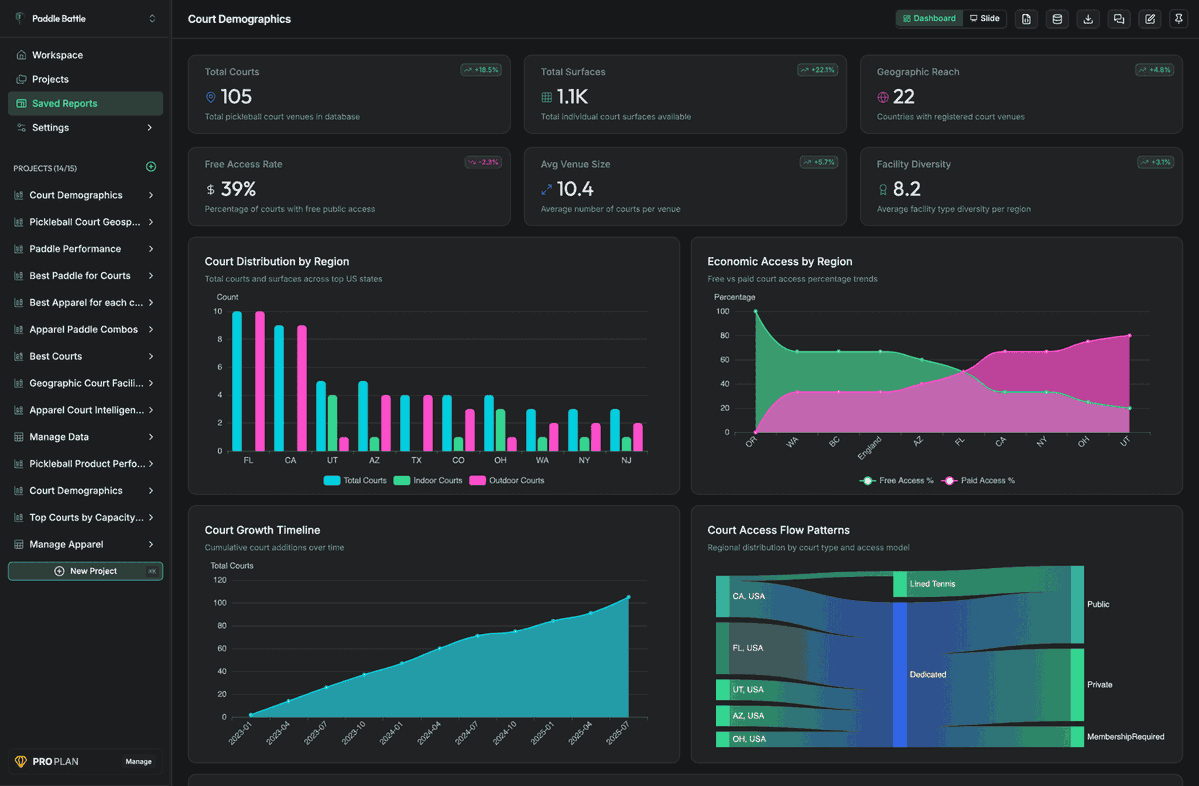
Task: Click the Outdoor Courts pink legend swatch
Action: coord(477,481)
